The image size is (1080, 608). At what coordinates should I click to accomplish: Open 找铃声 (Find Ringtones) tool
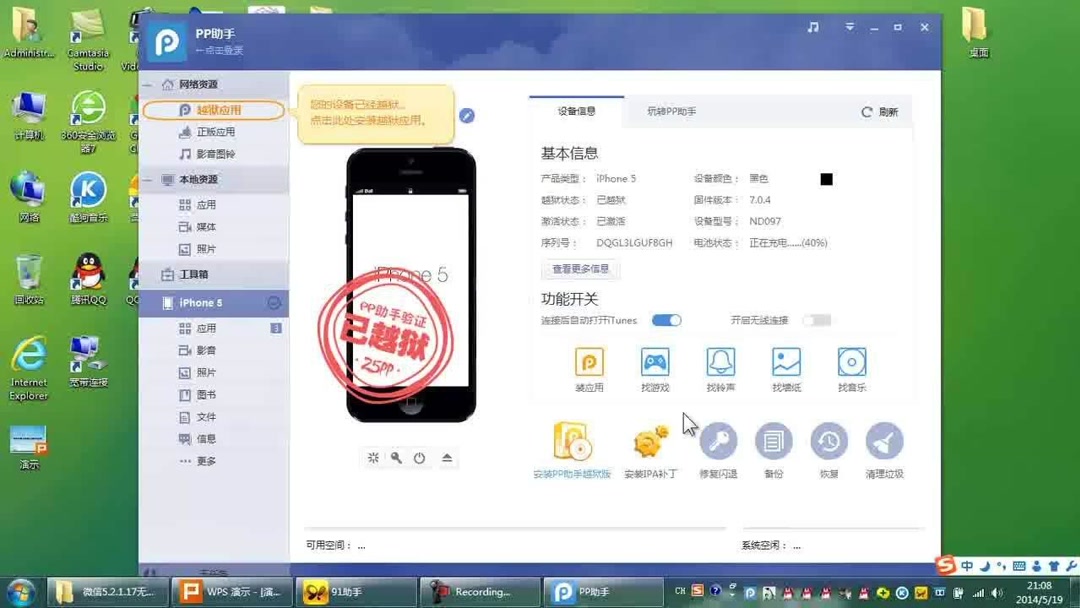(720, 365)
